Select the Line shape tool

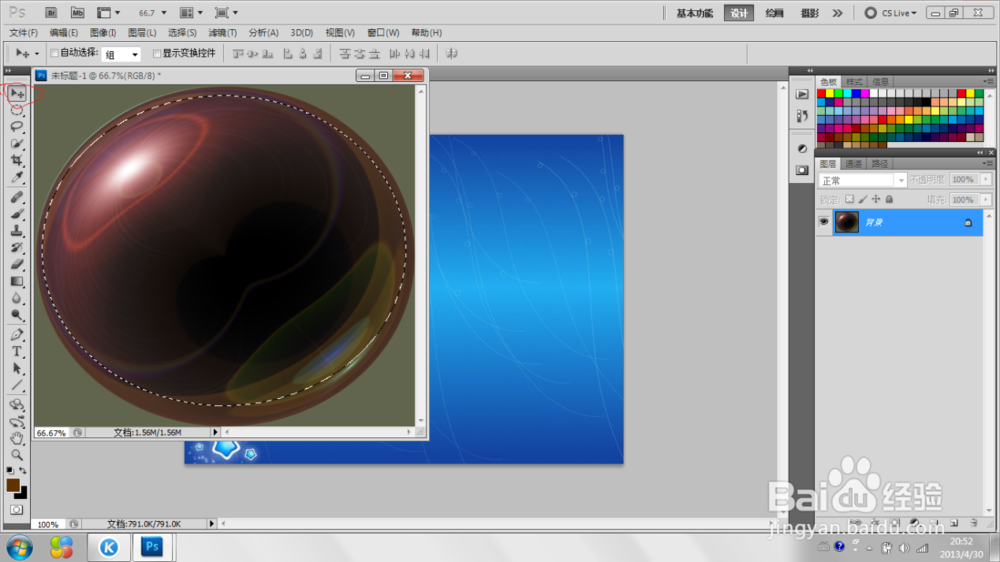click(17, 385)
